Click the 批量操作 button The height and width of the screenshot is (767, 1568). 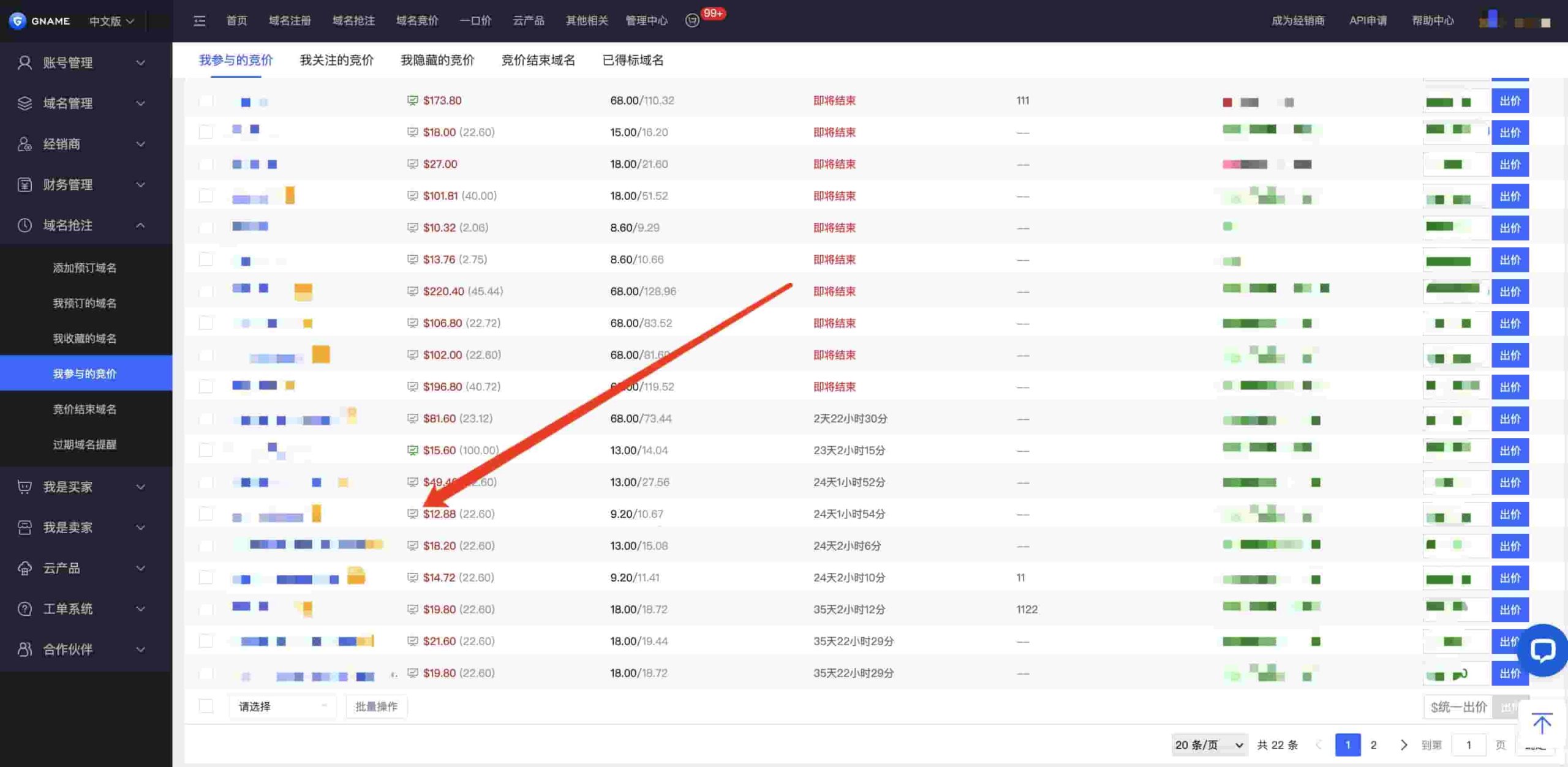coord(376,706)
